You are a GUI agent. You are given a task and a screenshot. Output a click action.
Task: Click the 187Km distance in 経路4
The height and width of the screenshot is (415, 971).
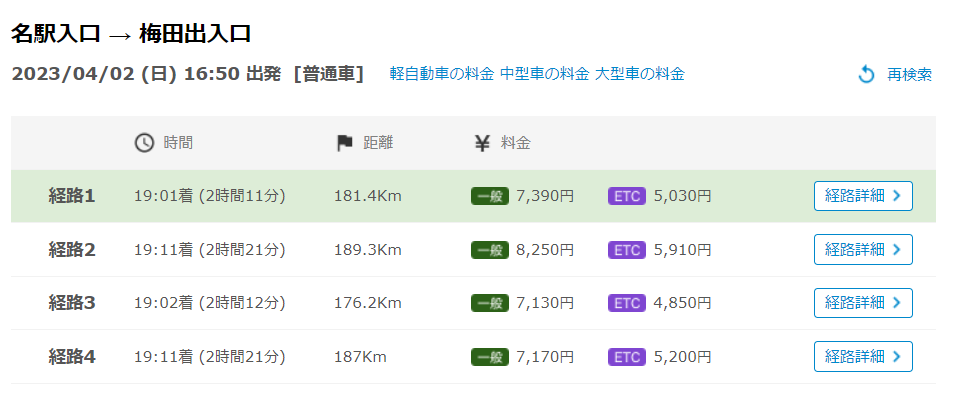(360, 356)
